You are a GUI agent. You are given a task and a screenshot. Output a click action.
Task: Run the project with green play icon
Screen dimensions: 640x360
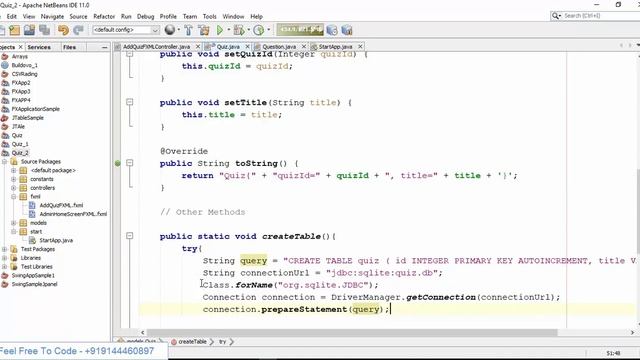pyautogui.click(x=220, y=30)
